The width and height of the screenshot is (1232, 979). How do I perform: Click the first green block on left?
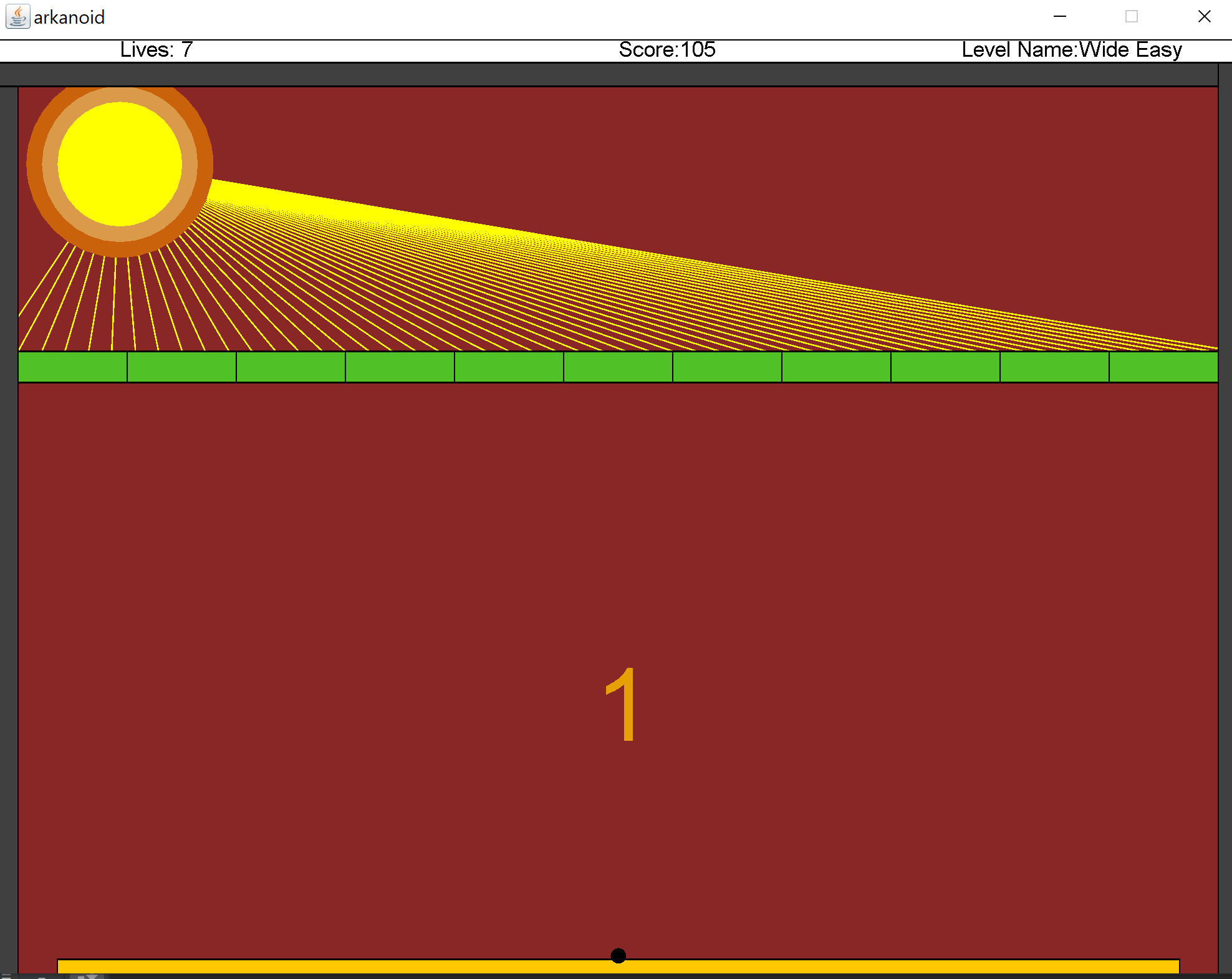72,367
